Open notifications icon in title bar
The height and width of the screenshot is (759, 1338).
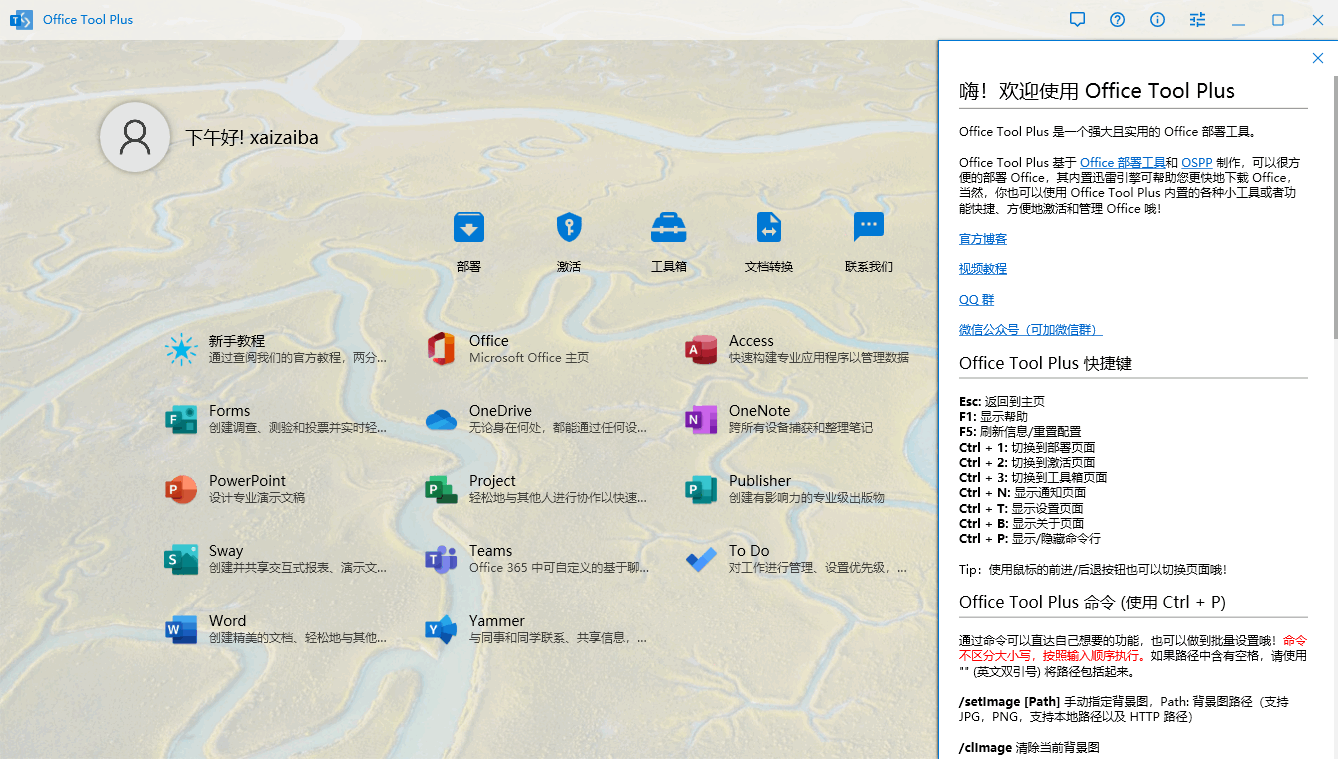coord(1077,19)
